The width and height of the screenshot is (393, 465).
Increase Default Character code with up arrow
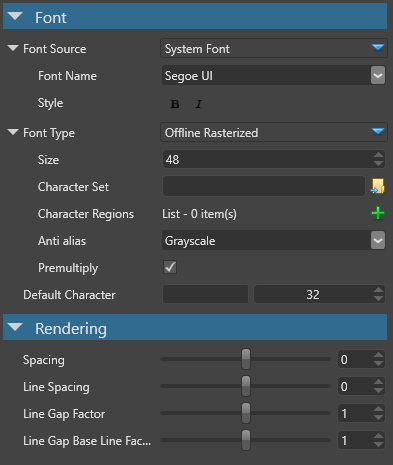pyautogui.click(x=378, y=290)
